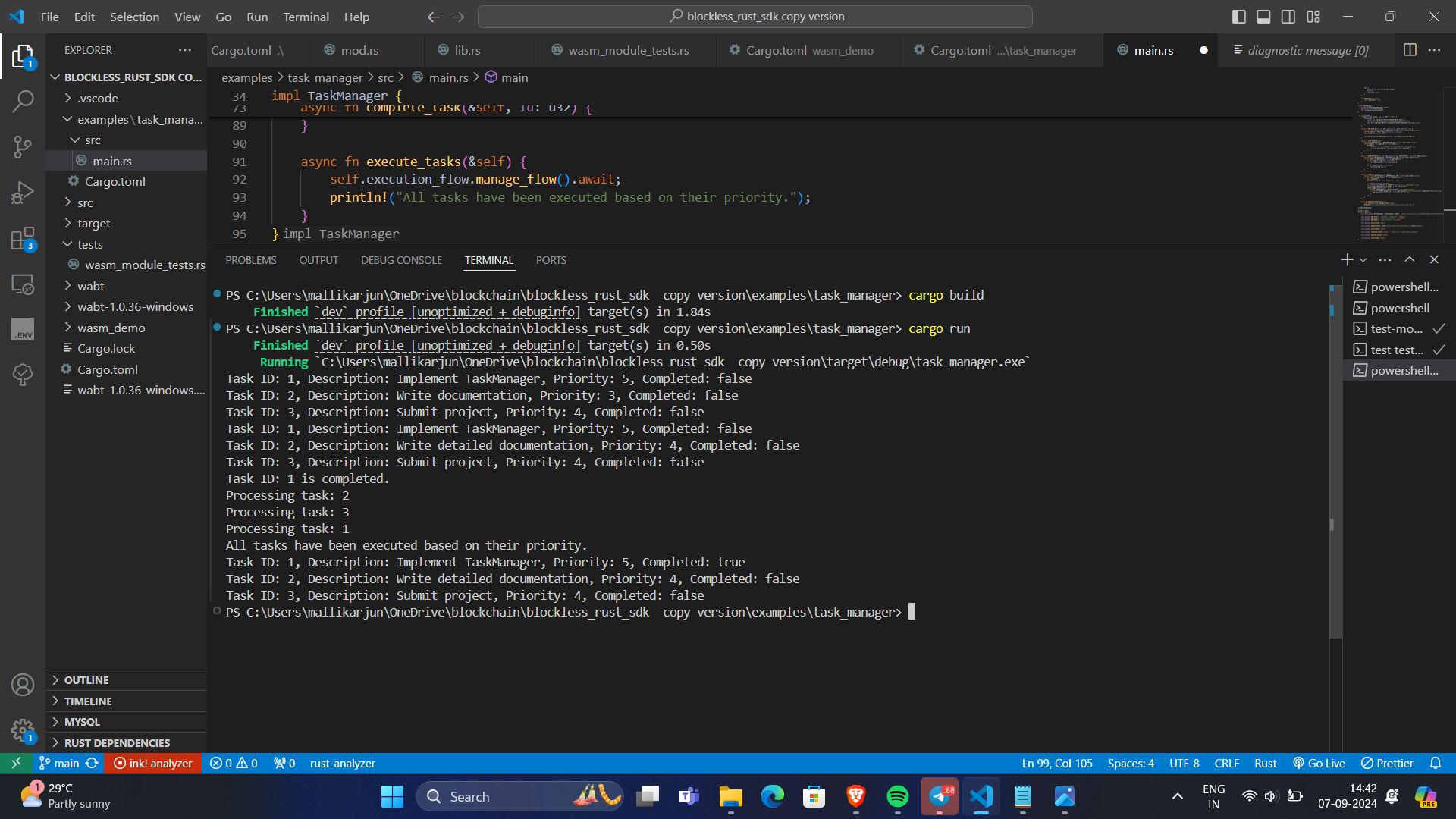Split the editor right

1410,50
